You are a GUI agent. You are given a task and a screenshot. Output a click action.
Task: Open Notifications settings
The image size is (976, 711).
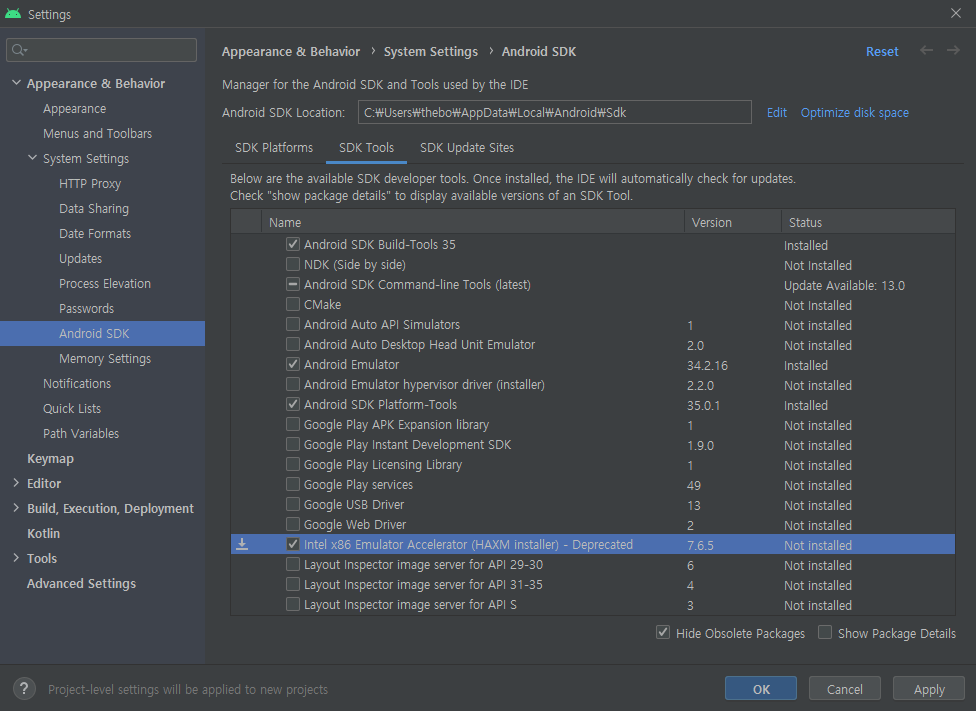tap(77, 383)
